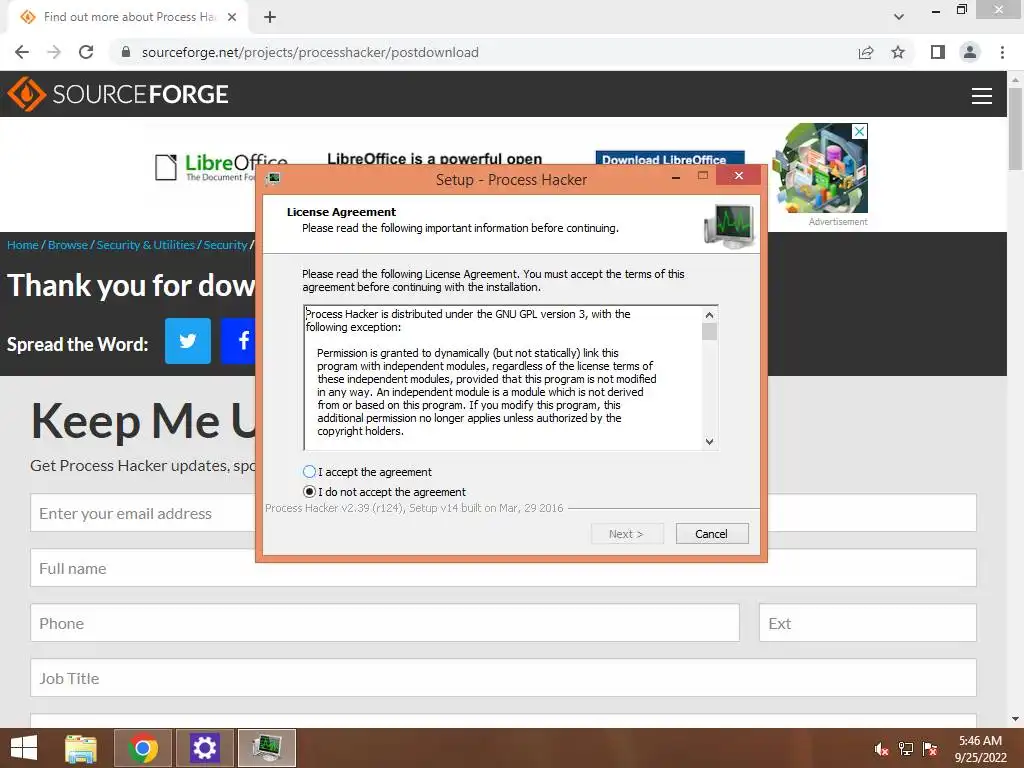This screenshot has width=1024, height=768.
Task: Click the license text scrollbar thumb
Action: tap(709, 332)
